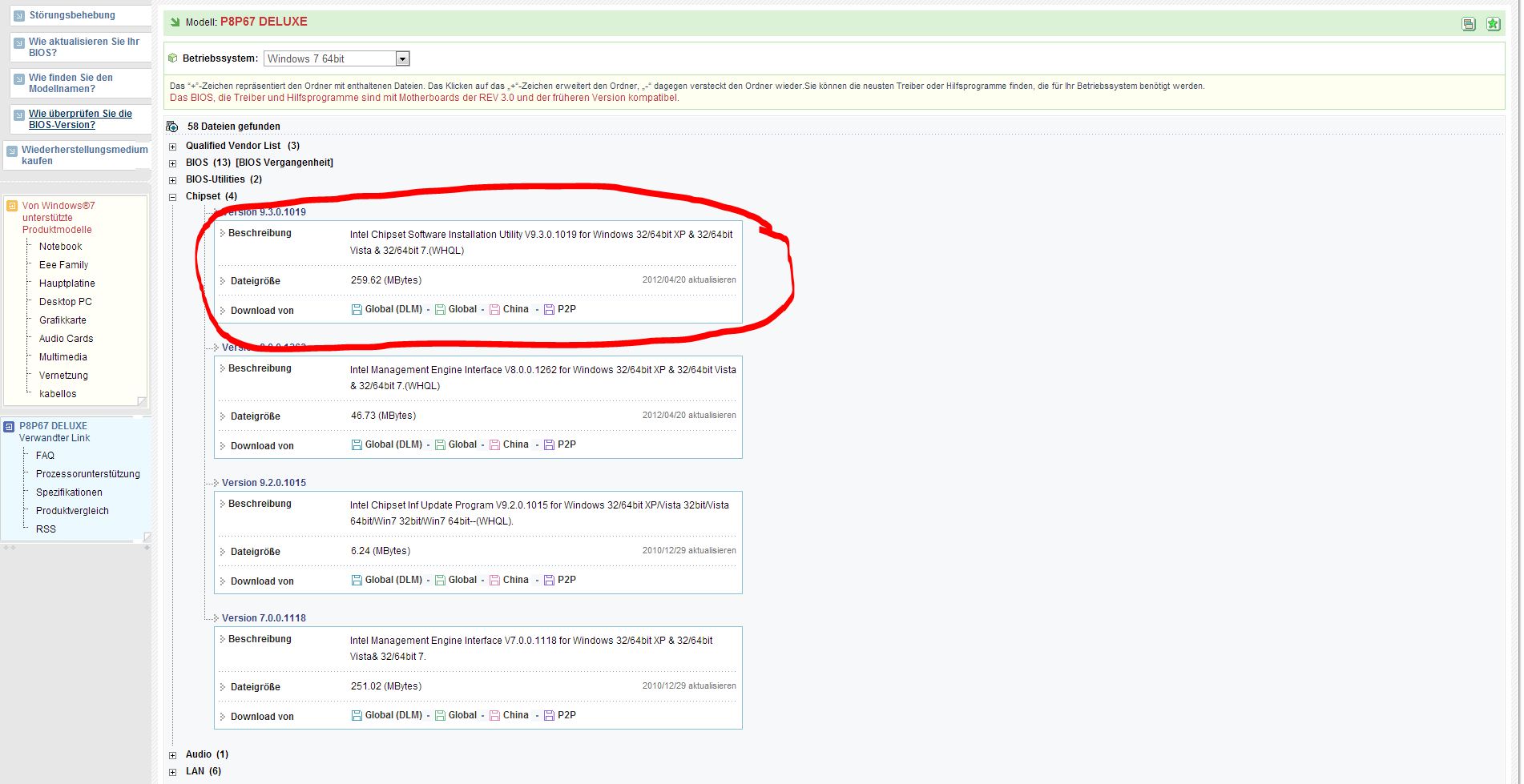Click the P8P67 DELUXE sidebar panel header
This screenshot has width=1524, height=784.
[x=54, y=426]
